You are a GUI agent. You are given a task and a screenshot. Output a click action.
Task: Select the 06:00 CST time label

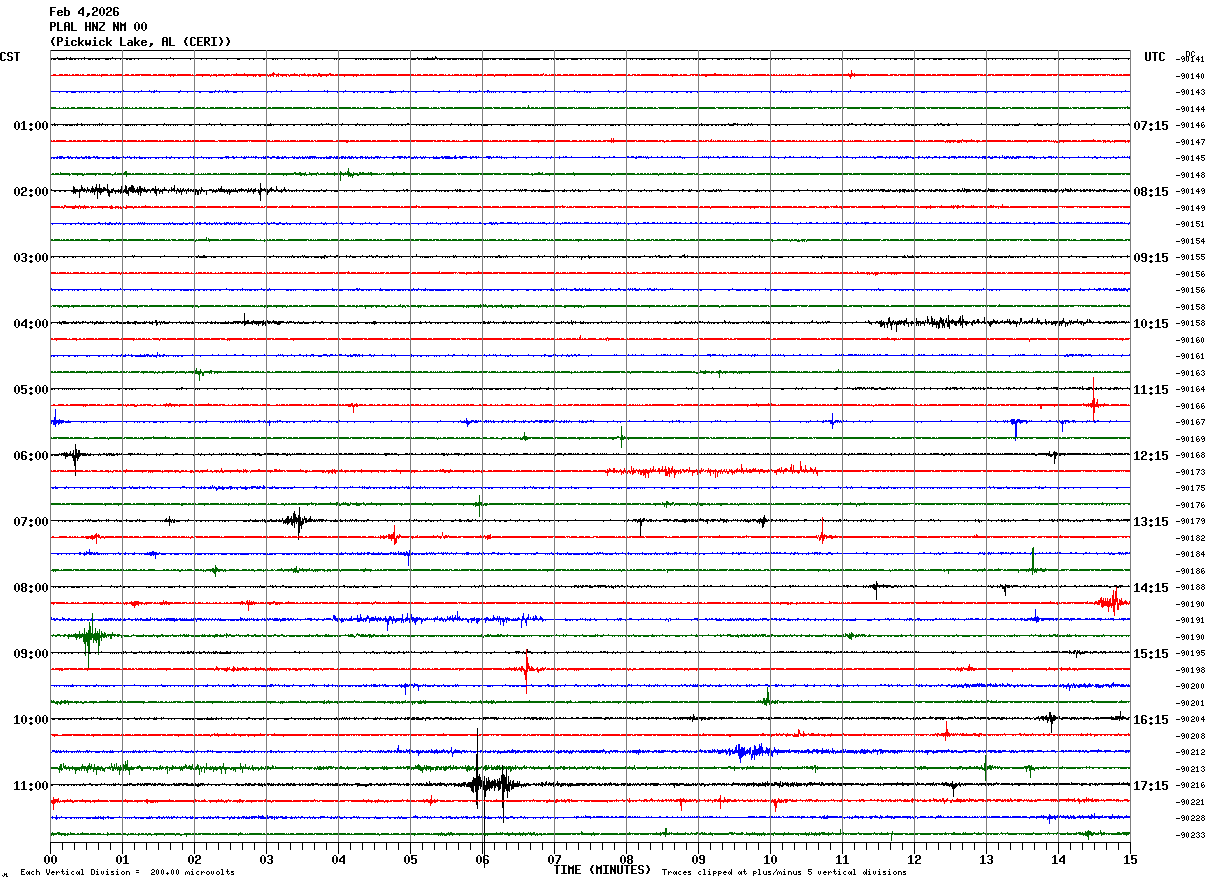(x=30, y=456)
